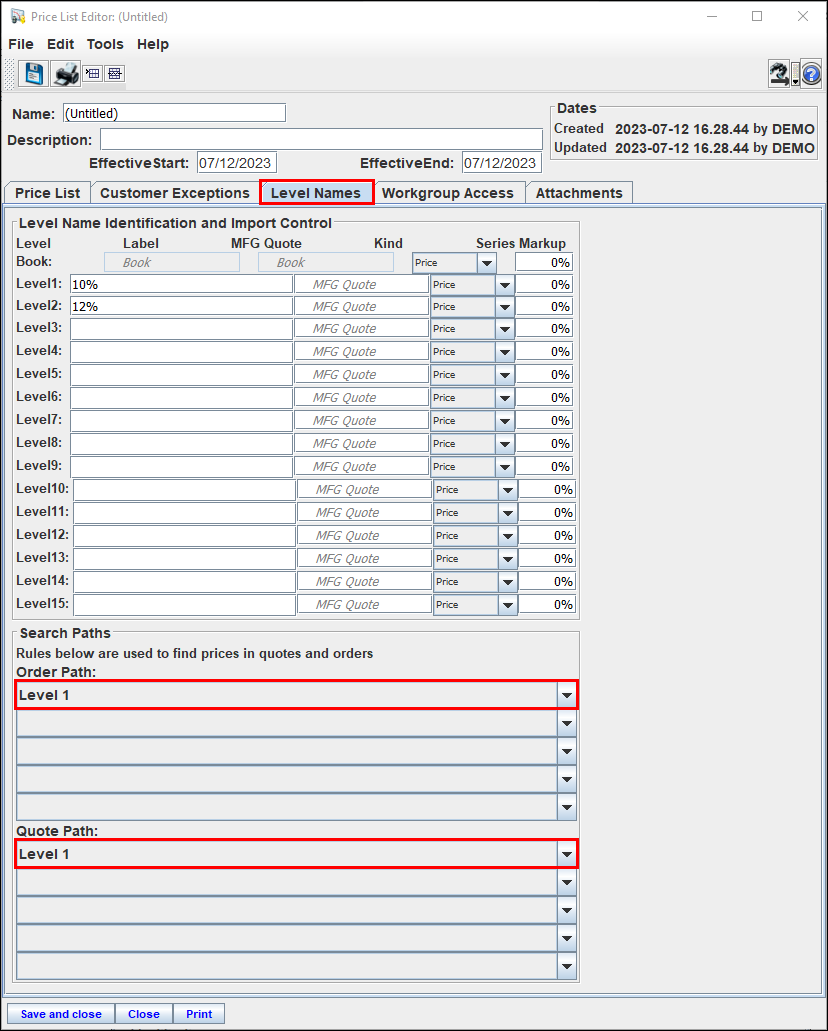Click the Price List Editor title bar icon

(18, 16)
